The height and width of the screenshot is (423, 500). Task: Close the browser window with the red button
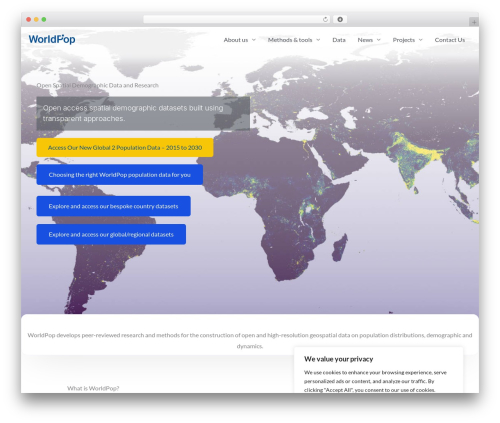tap(29, 20)
